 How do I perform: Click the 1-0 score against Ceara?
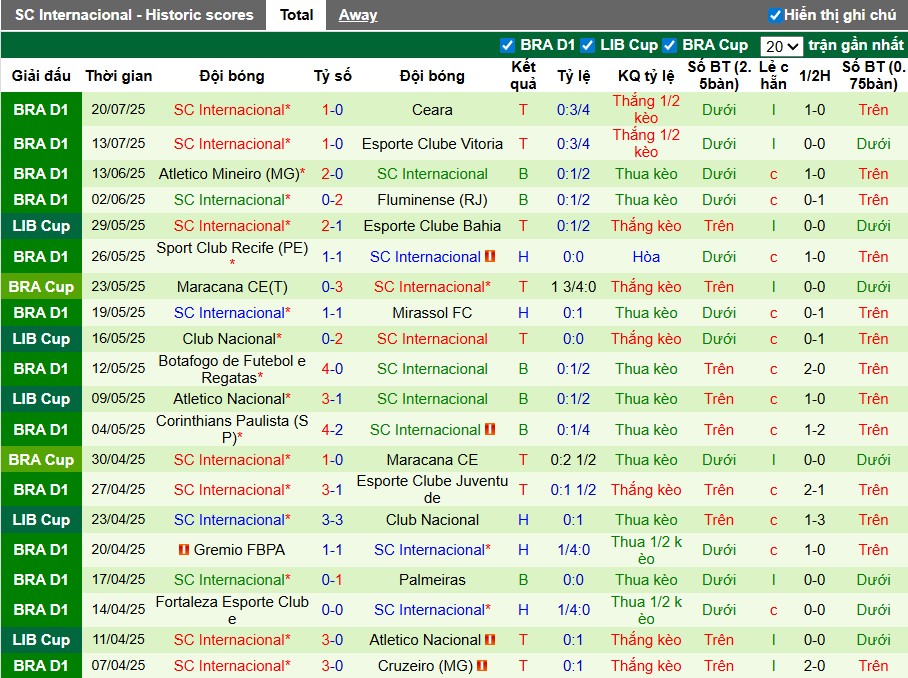[x=332, y=109]
